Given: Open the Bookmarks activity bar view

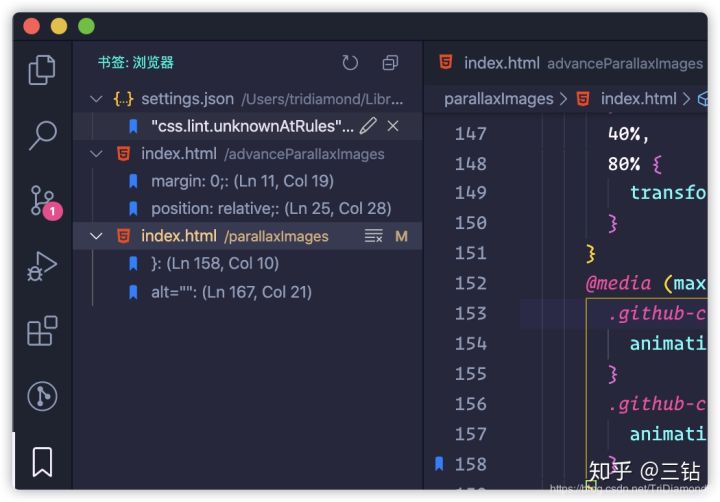Looking at the screenshot, I should pos(42,462).
